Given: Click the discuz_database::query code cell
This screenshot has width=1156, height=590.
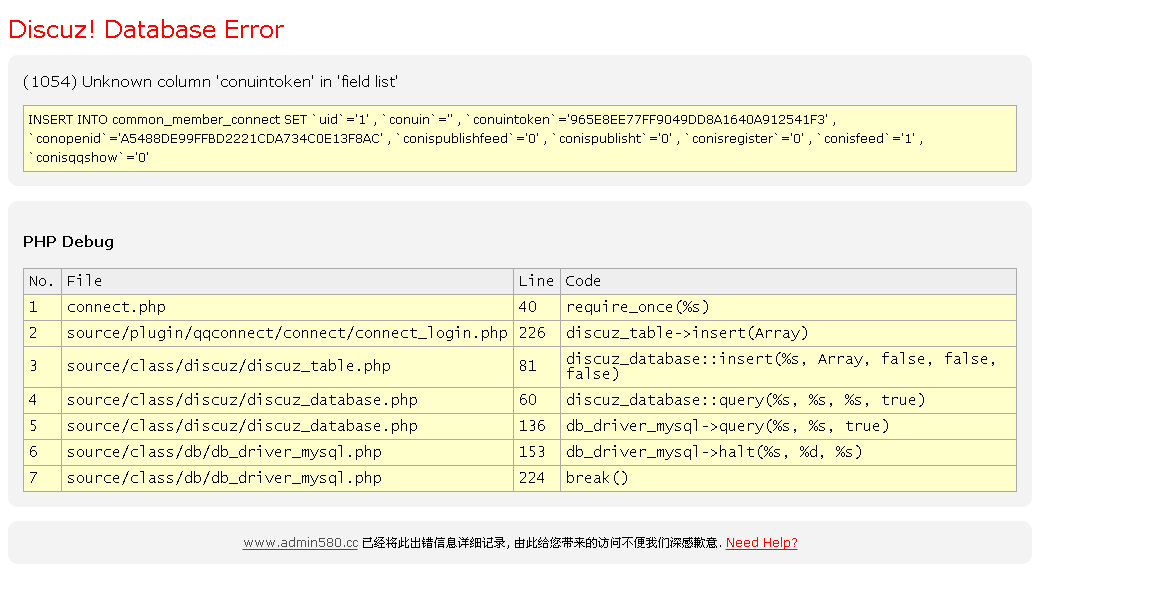Looking at the screenshot, I should [x=745, y=400].
